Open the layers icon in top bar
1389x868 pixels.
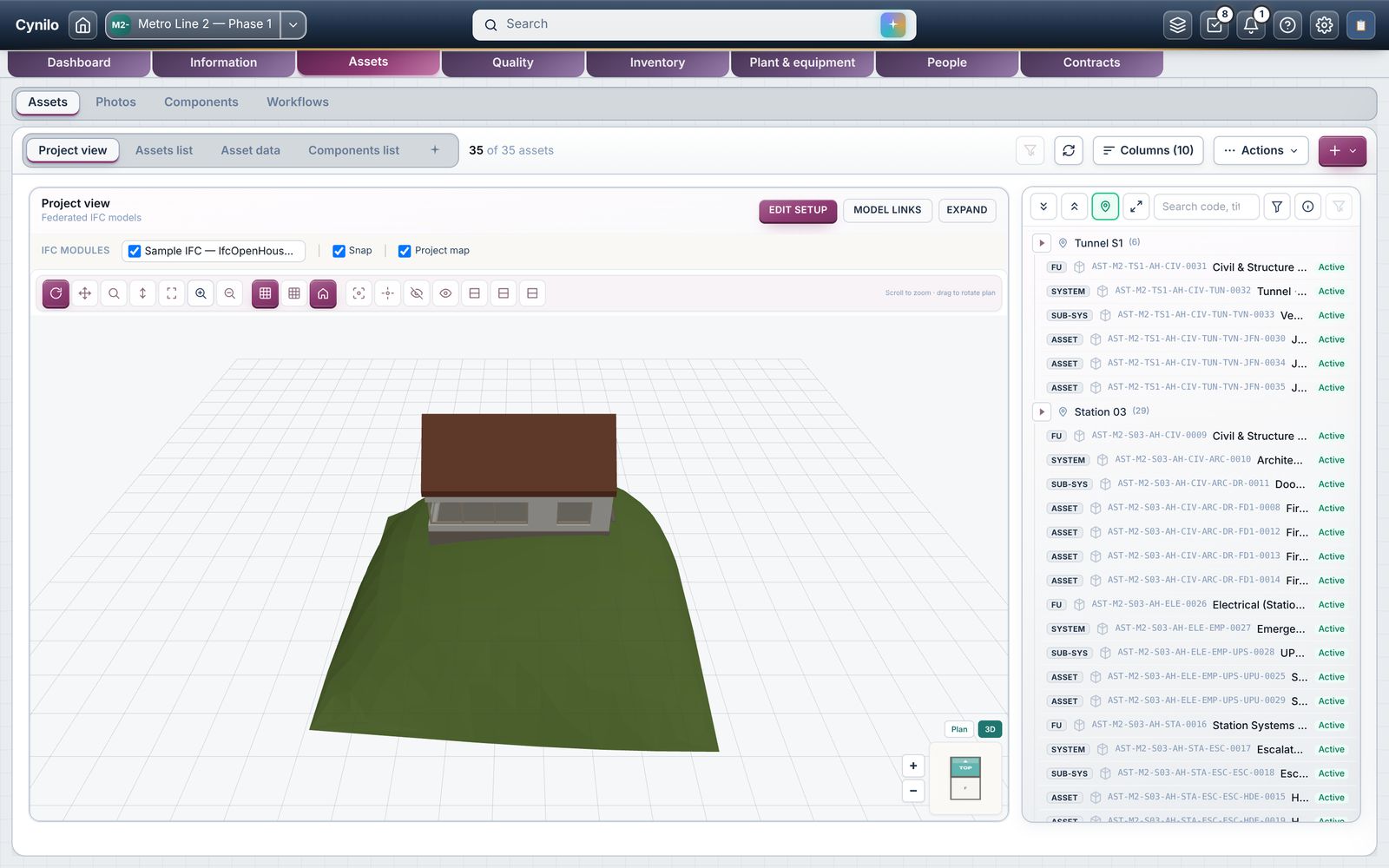coord(1178,25)
